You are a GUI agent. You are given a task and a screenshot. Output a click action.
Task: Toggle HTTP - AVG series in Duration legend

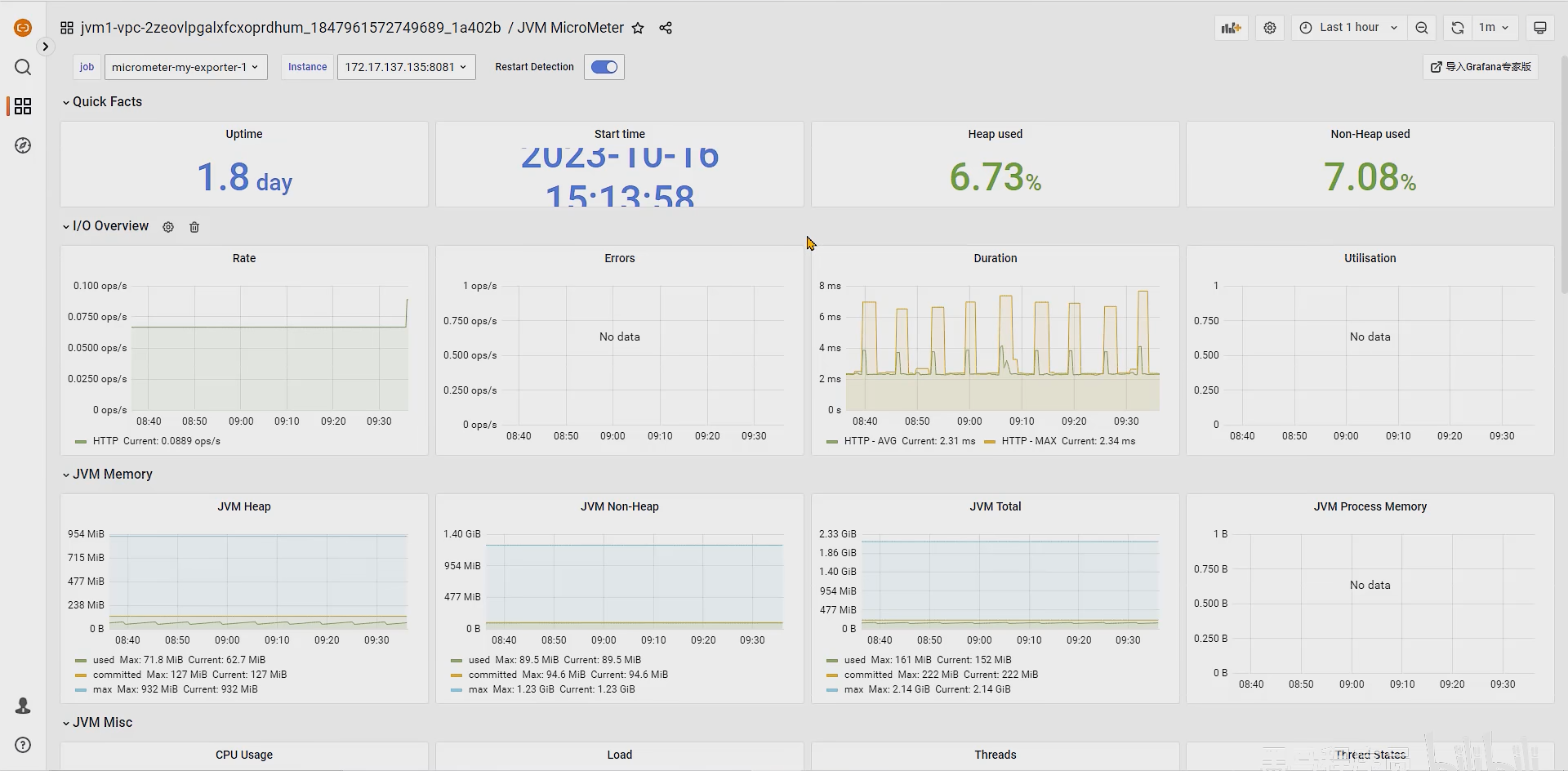click(x=871, y=441)
